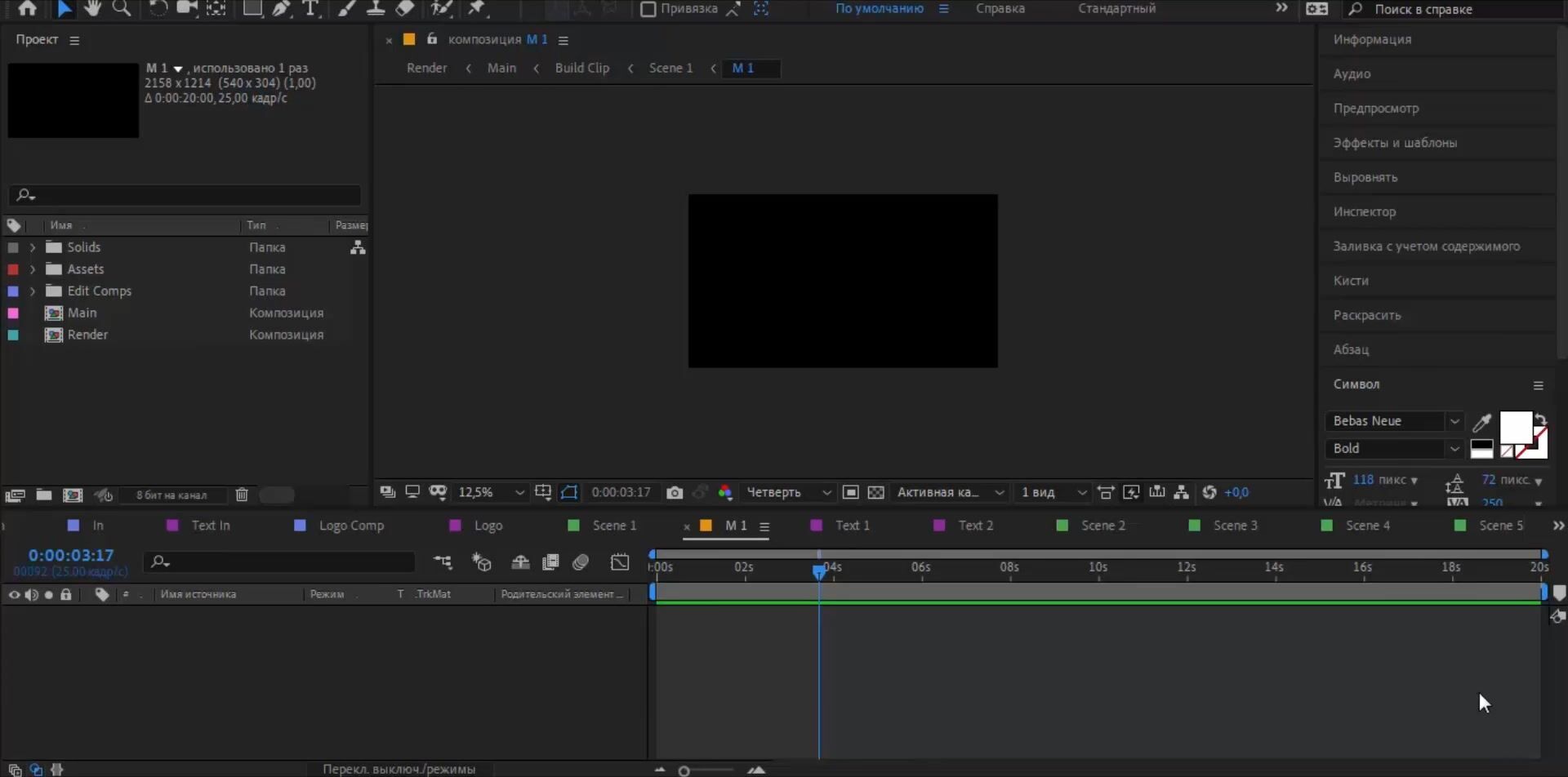Select the Eraser tool

[405, 8]
